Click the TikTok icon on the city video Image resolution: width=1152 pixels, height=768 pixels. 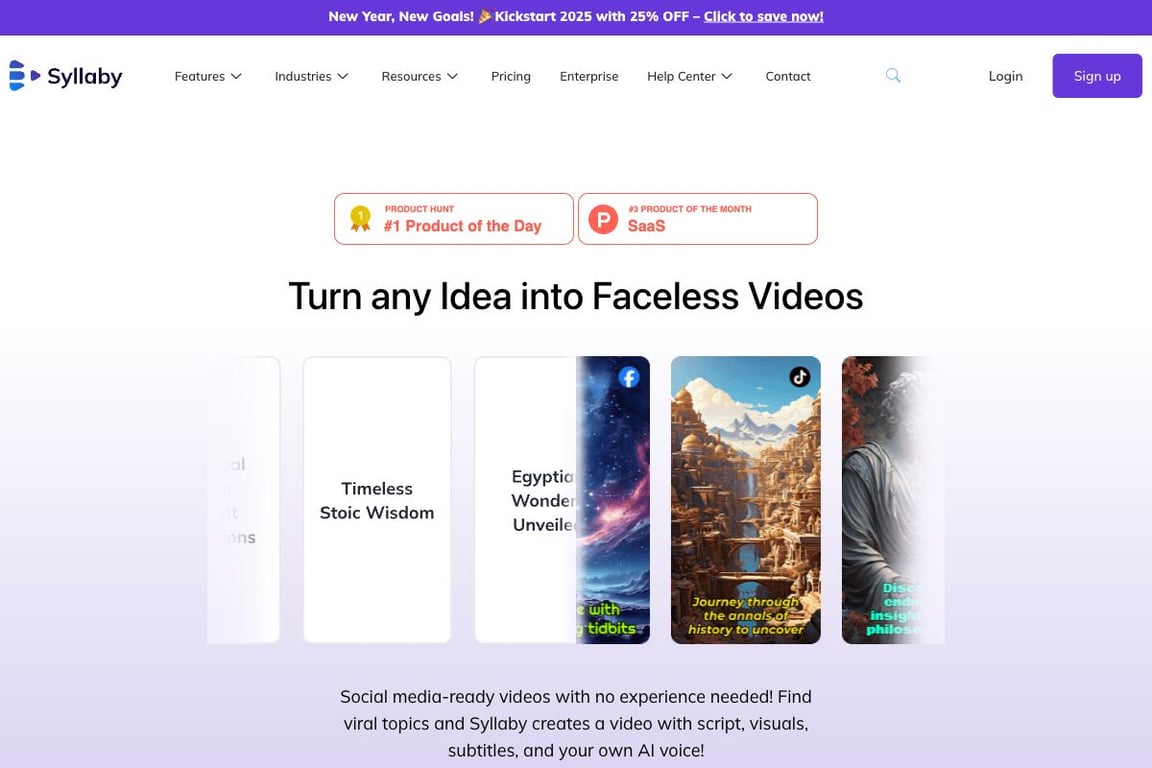(799, 377)
